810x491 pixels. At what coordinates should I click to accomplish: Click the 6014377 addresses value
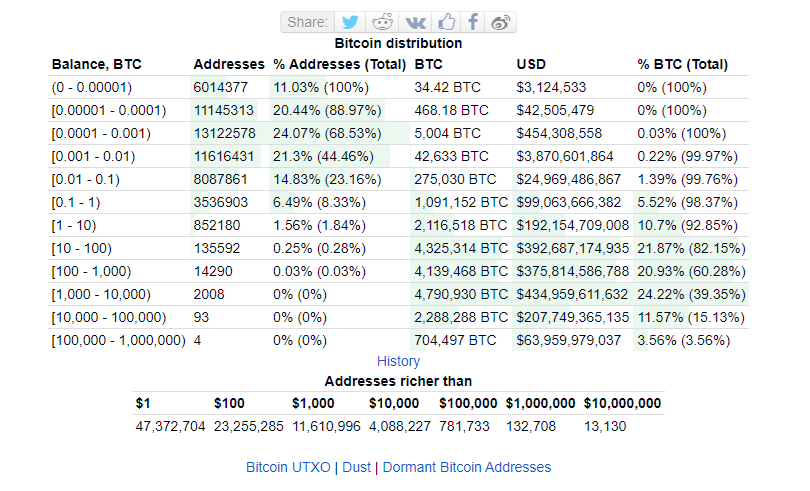click(x=221, y=87)
